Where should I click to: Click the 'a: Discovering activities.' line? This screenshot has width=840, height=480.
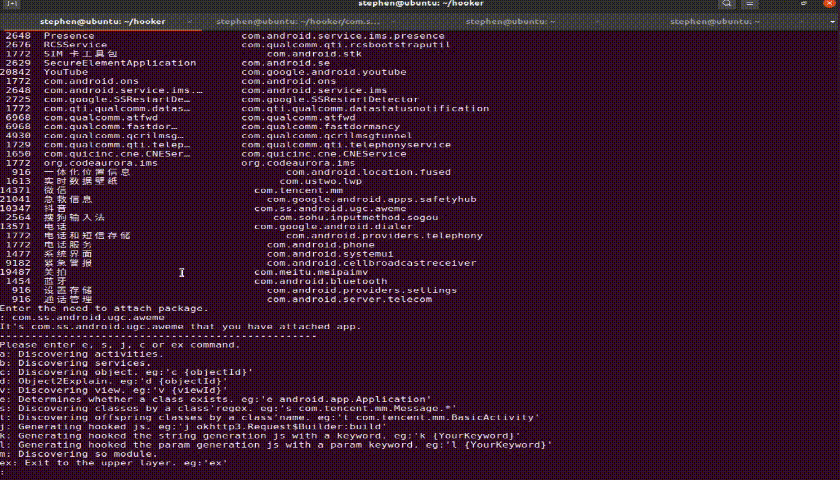pos(82,354)
